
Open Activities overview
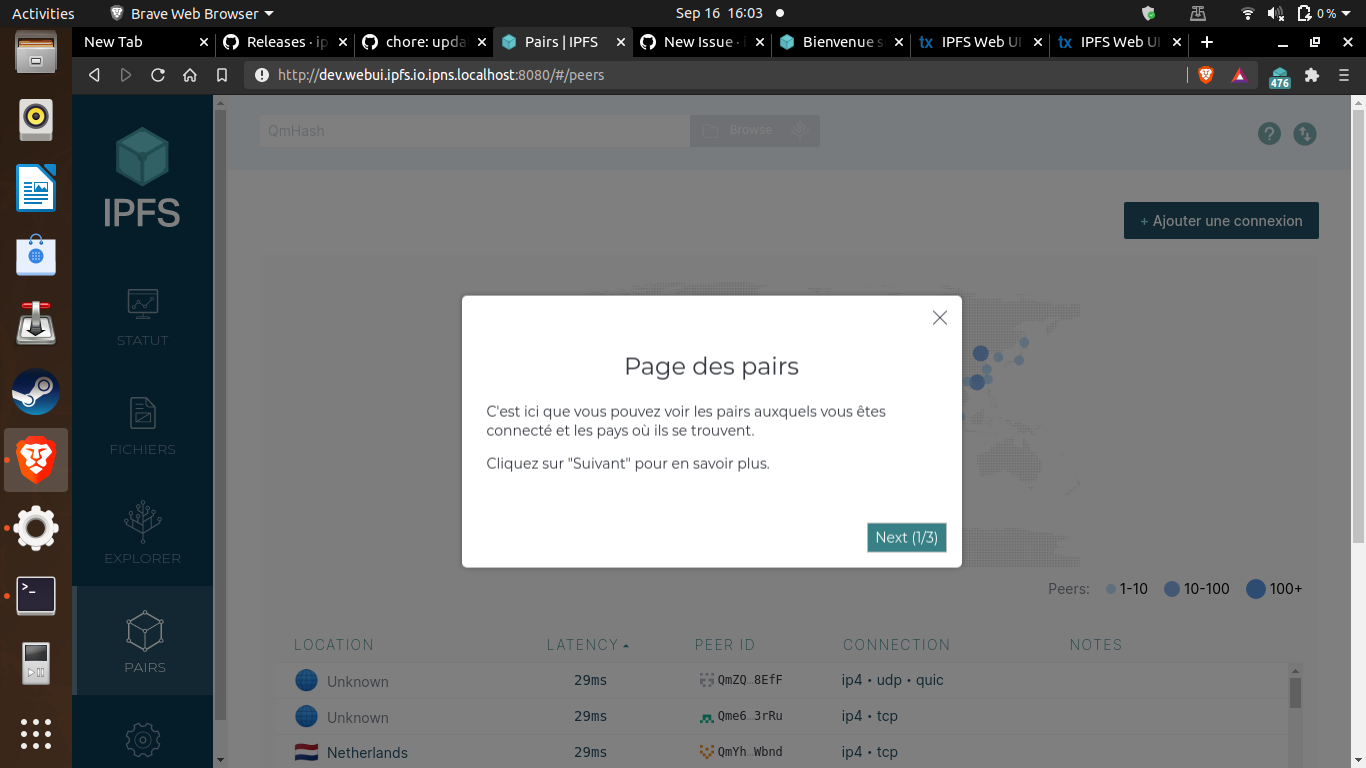[43, 13]
